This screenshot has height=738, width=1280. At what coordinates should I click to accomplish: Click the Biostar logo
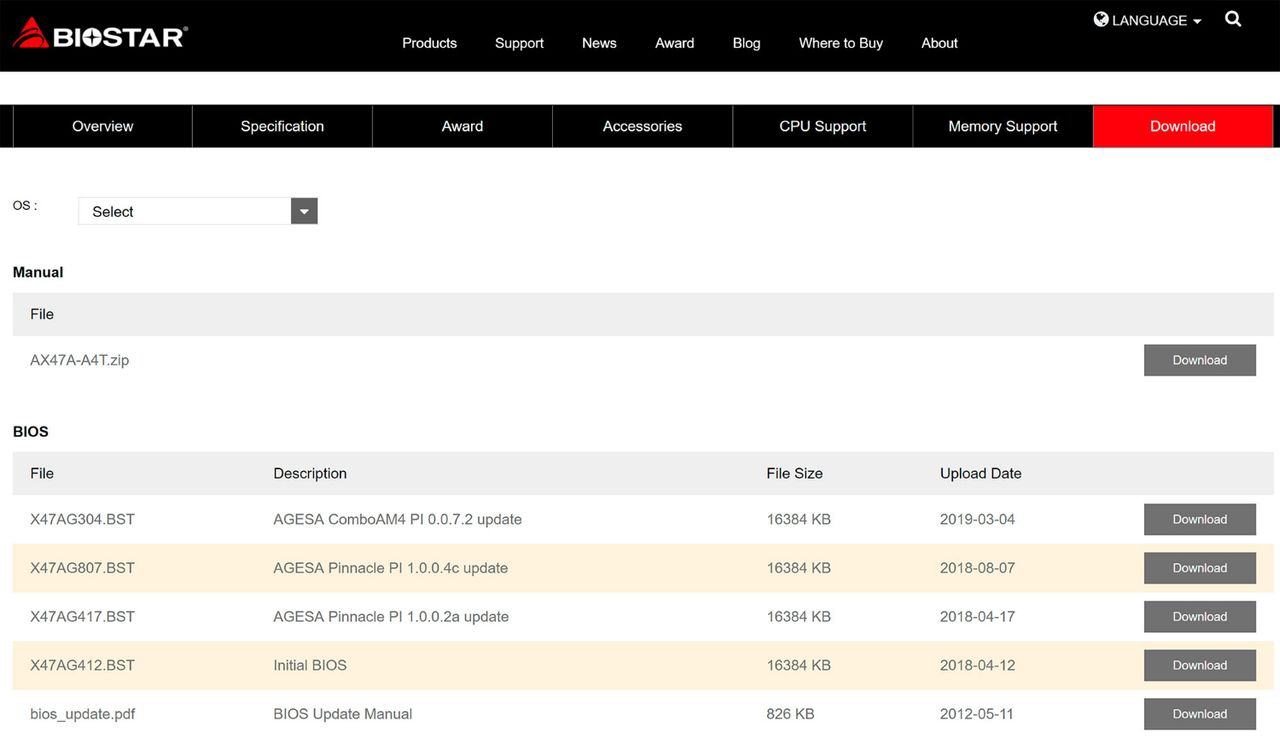[100, 34]
